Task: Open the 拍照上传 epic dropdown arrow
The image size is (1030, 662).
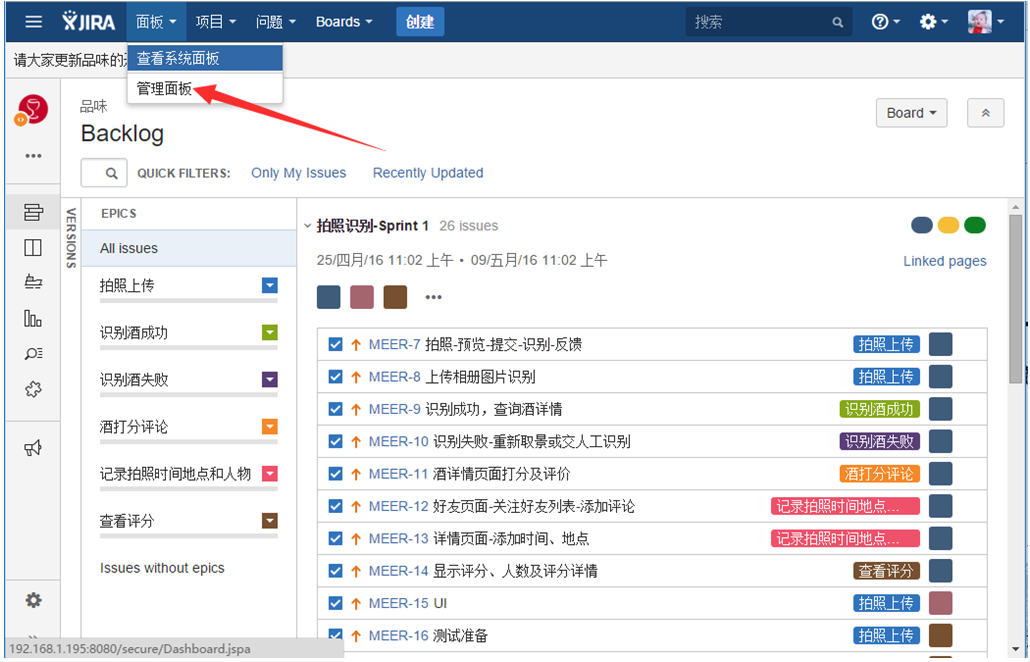Action: pos(269,285)
